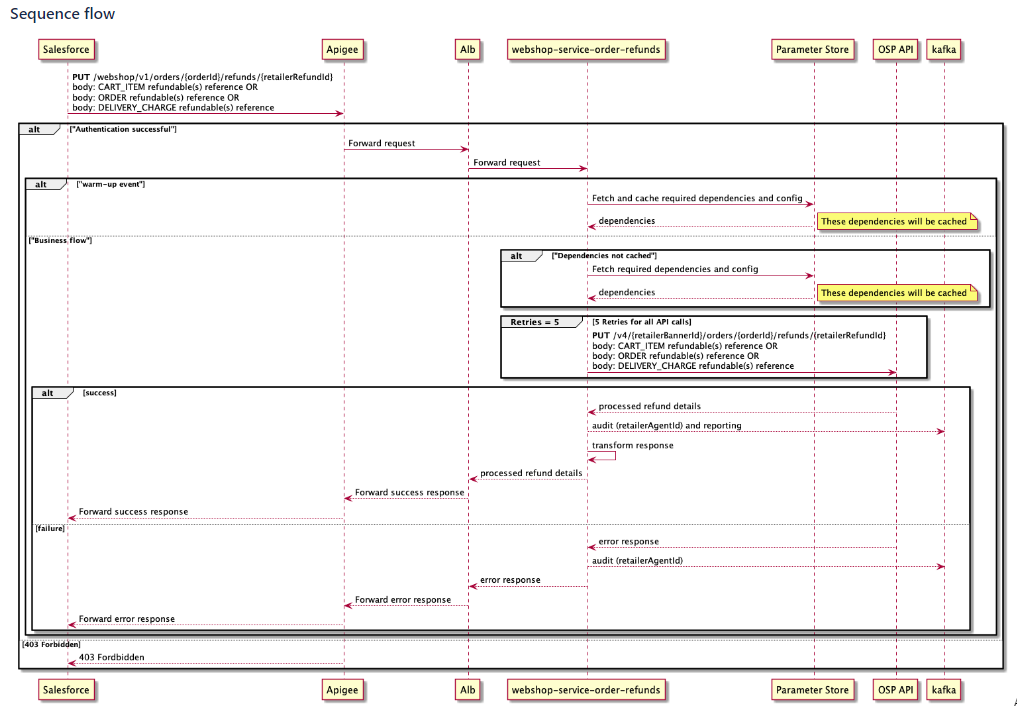Select "error response" message from OSP API
1017x715 pixels.
tap(628, 542)
